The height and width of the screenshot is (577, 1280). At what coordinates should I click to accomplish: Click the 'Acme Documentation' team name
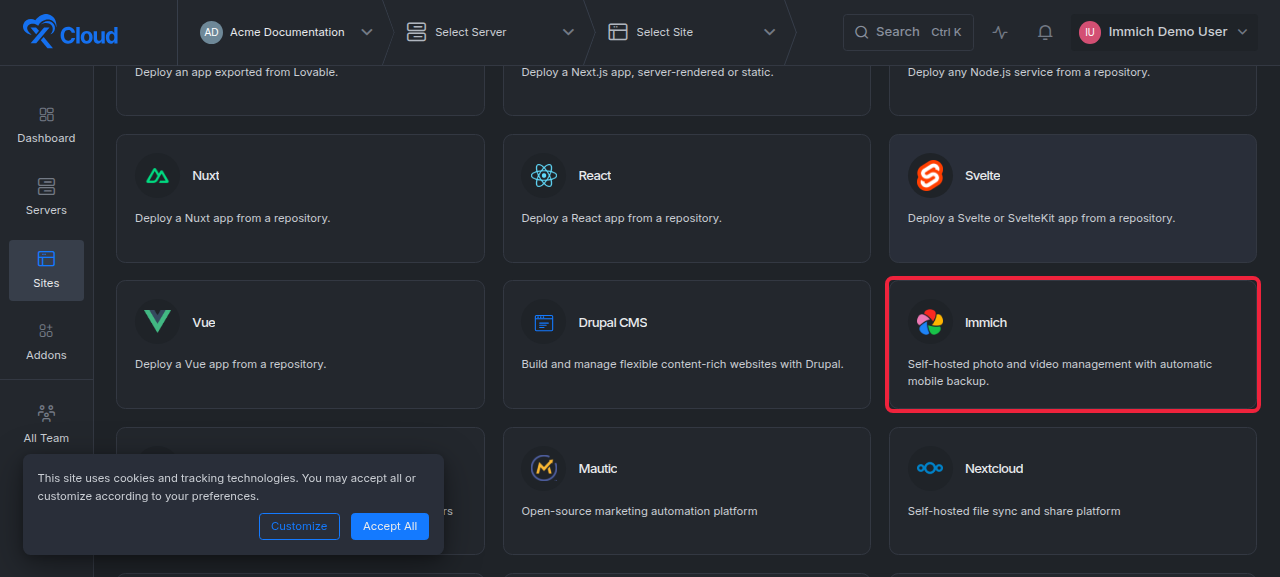click(287, 32)
